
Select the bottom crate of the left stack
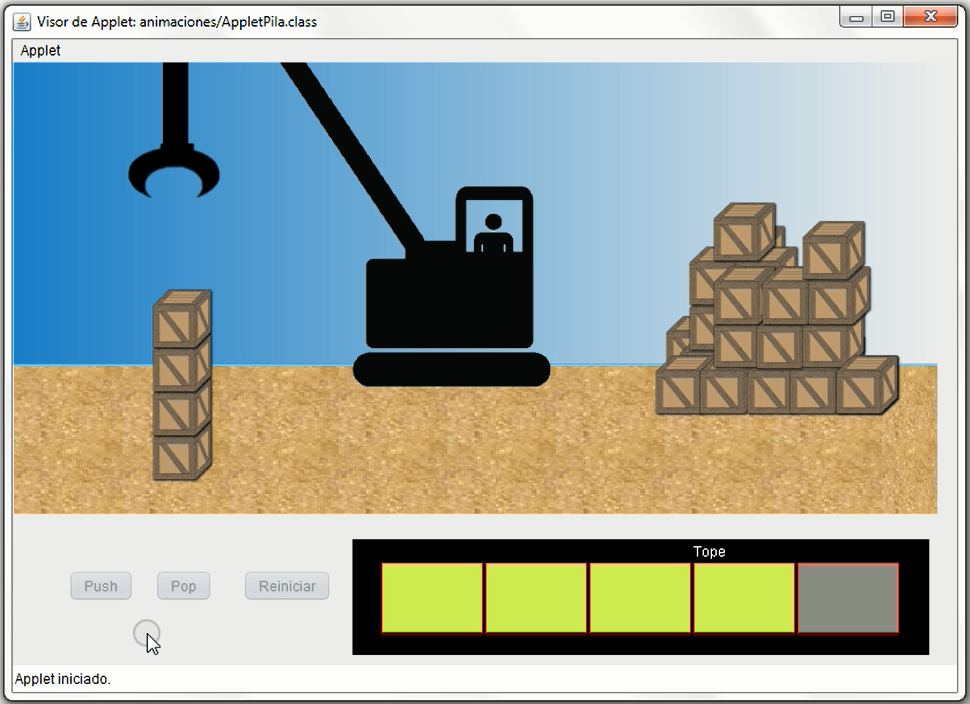pos(181,453)
